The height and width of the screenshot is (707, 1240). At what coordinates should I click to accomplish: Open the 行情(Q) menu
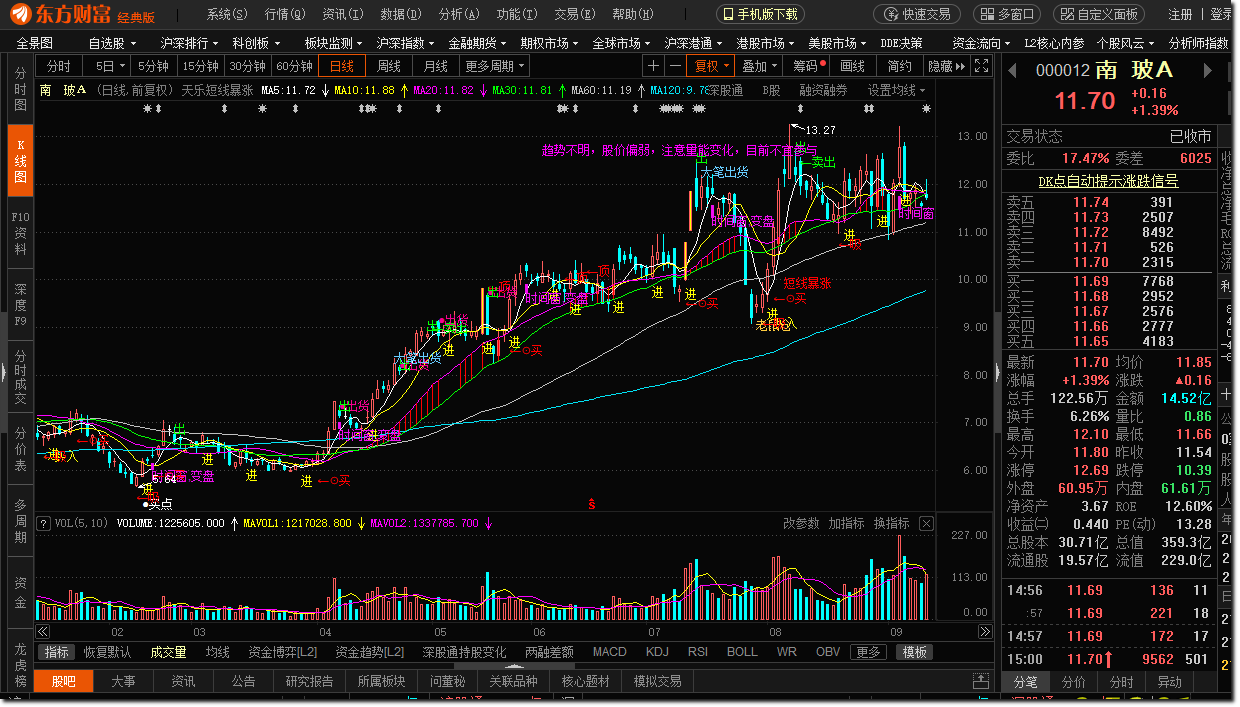point(285,14)
